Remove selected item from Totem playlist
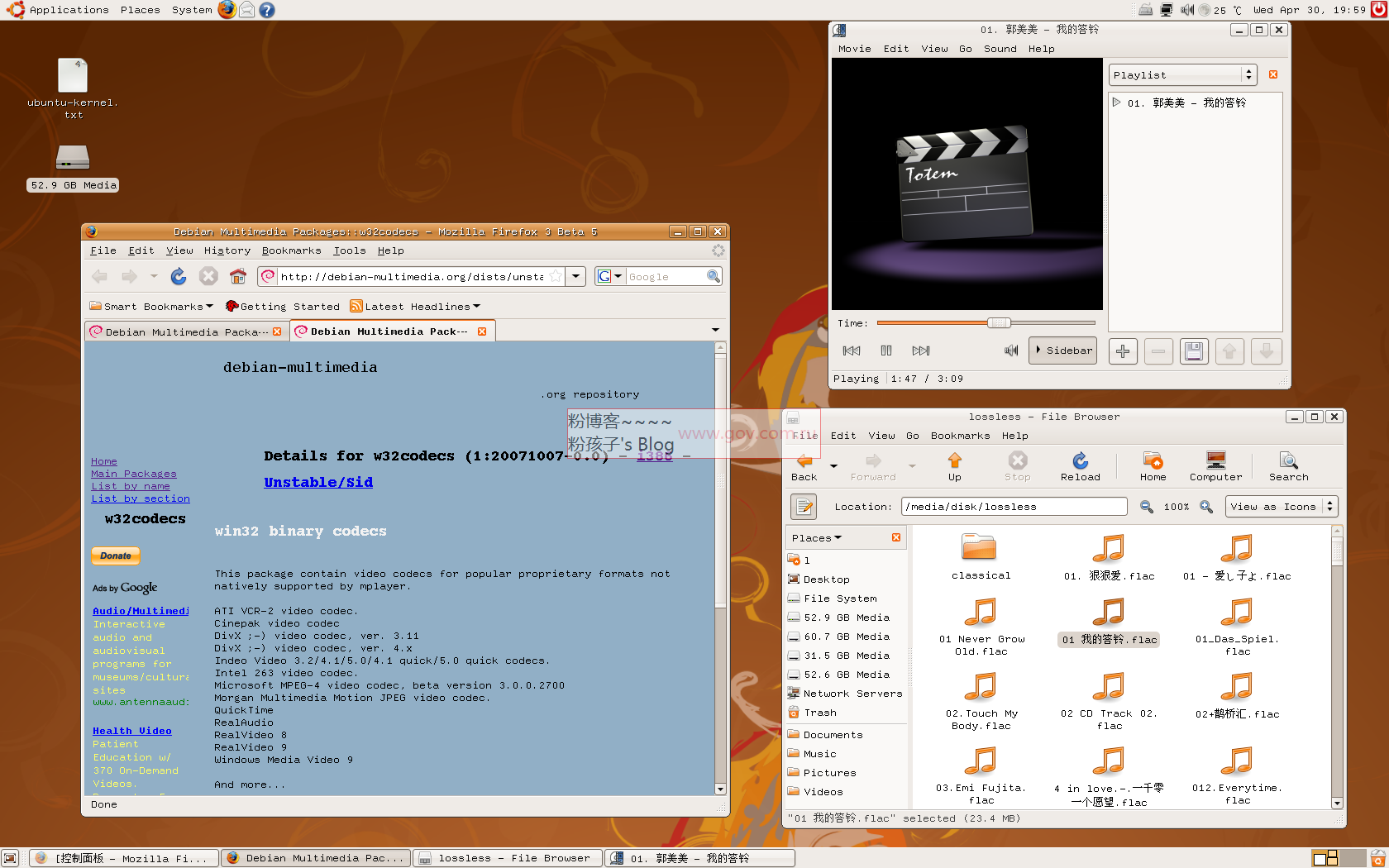 [1158, 351]
